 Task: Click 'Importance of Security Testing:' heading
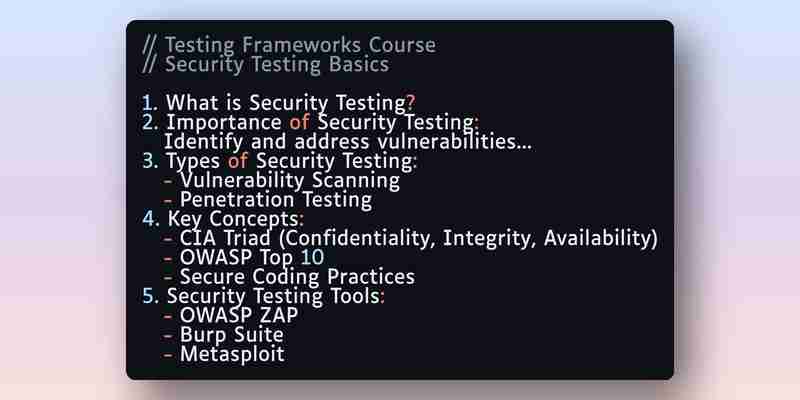pos(311,122)
